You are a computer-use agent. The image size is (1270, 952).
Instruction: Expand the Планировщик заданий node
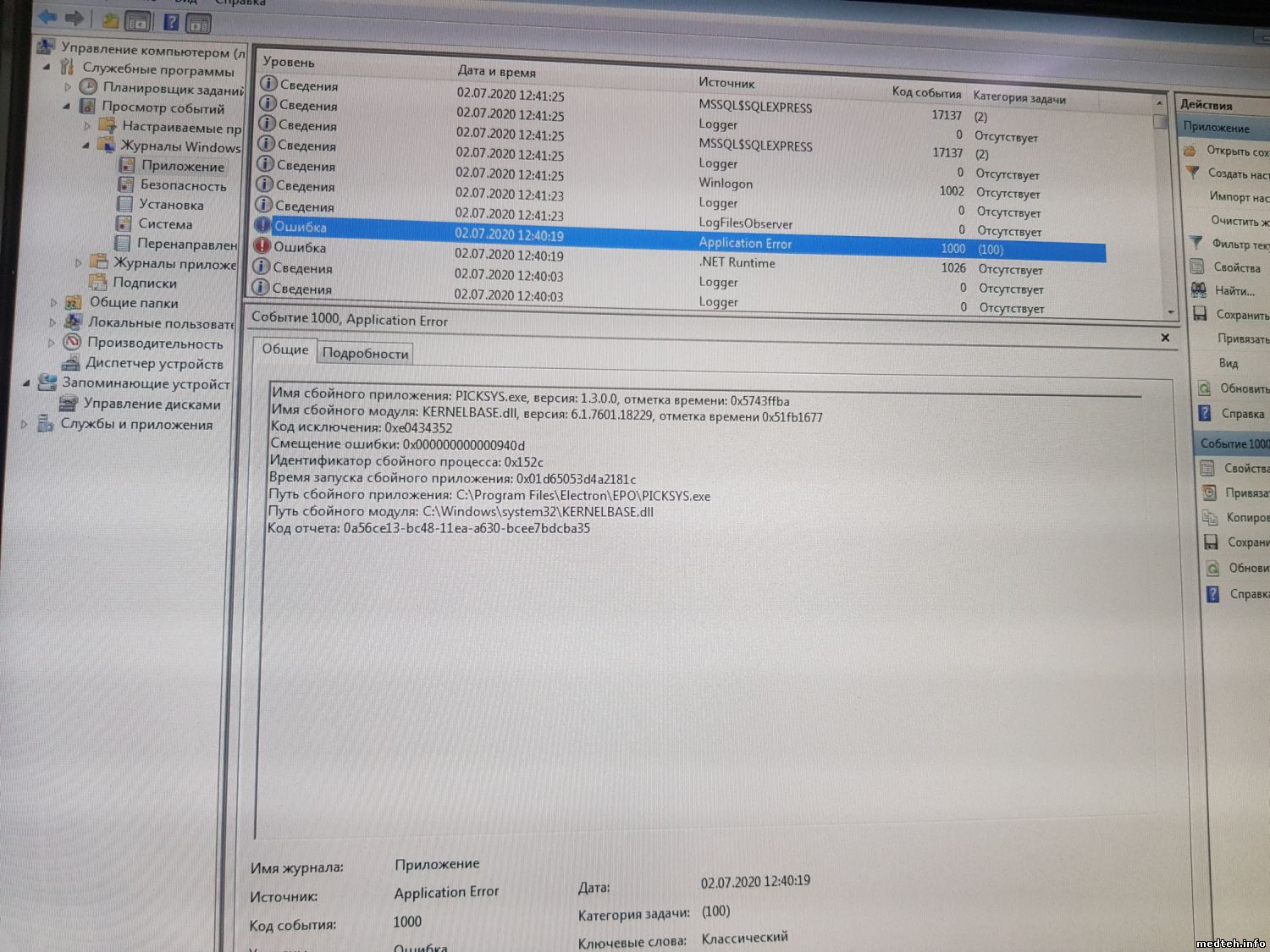pyautogui.click(x=68, y=86)
